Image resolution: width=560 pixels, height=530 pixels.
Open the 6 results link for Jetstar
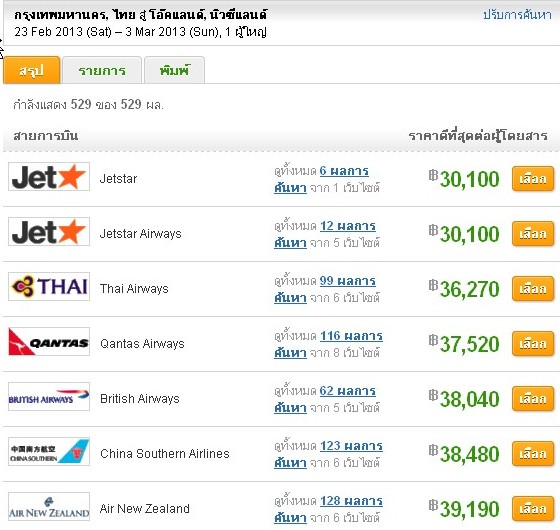tap(344, 171)
